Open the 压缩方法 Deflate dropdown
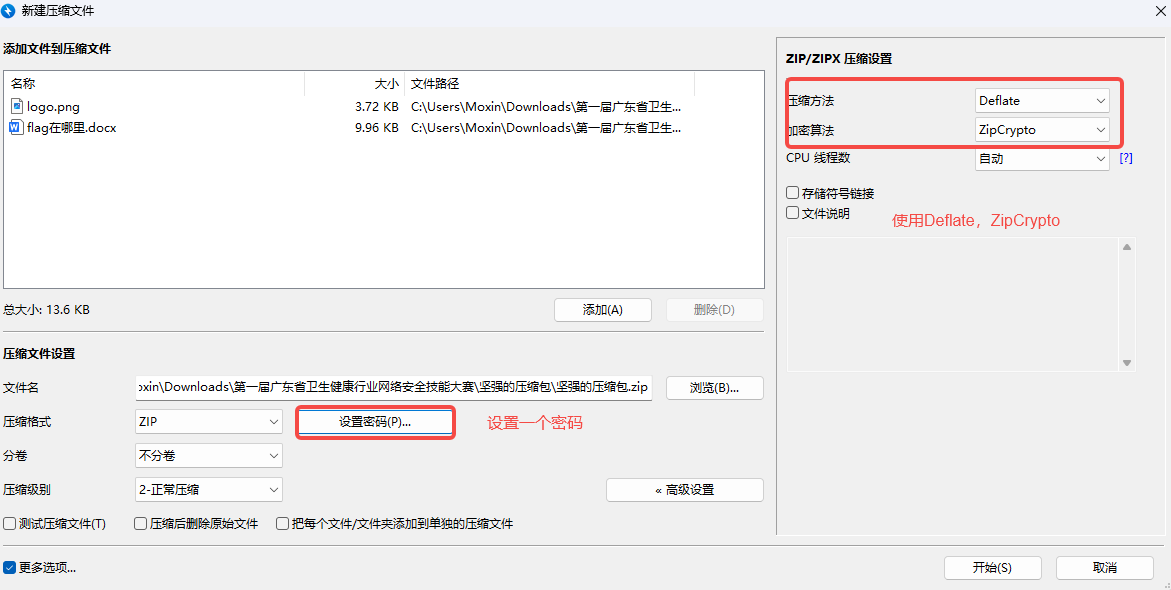Image resolution: width=1171 pixels, height=590 pixels. 1042,101
